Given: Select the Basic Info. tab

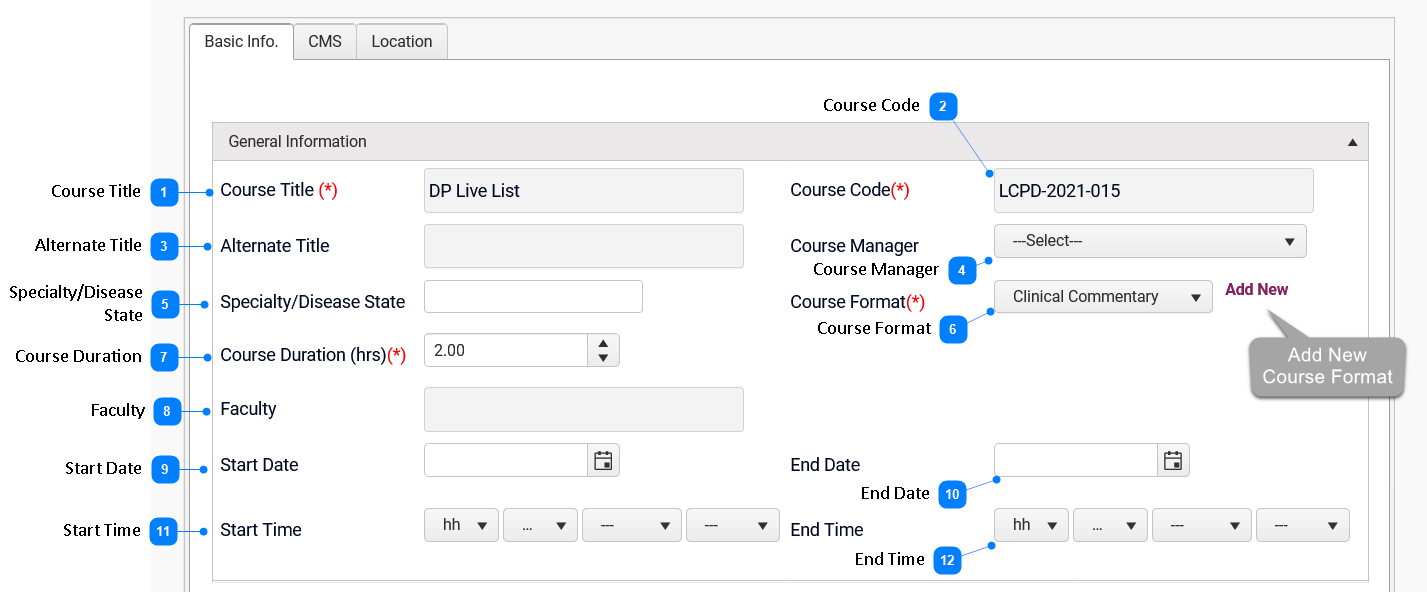Looking at the screenshot, I should coord(241,42).
